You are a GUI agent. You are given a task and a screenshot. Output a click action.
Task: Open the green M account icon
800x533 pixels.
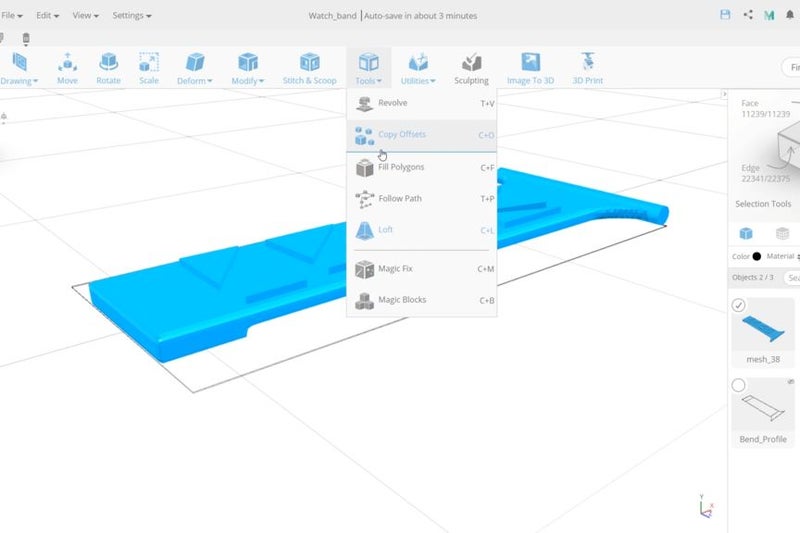click(x=769, y=15)
